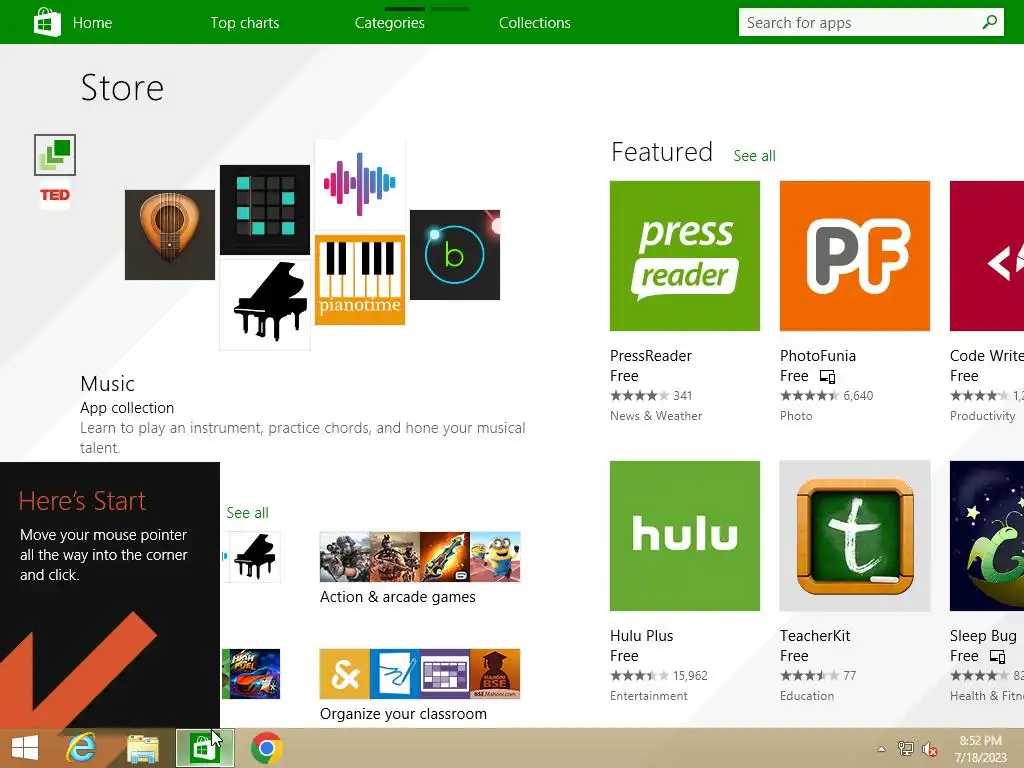Open the orange ampersand app thumbnail
1024x768 pixels.
345,674
